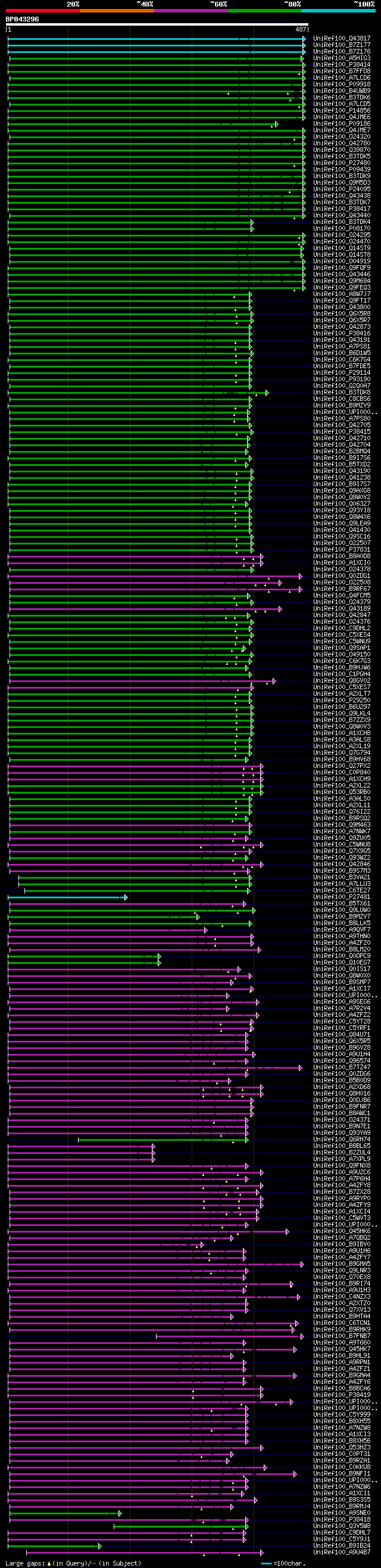Screen dimensions: 381x1568
Task: Select hit label UniRef100_O49150
Action: pos(342,655)
